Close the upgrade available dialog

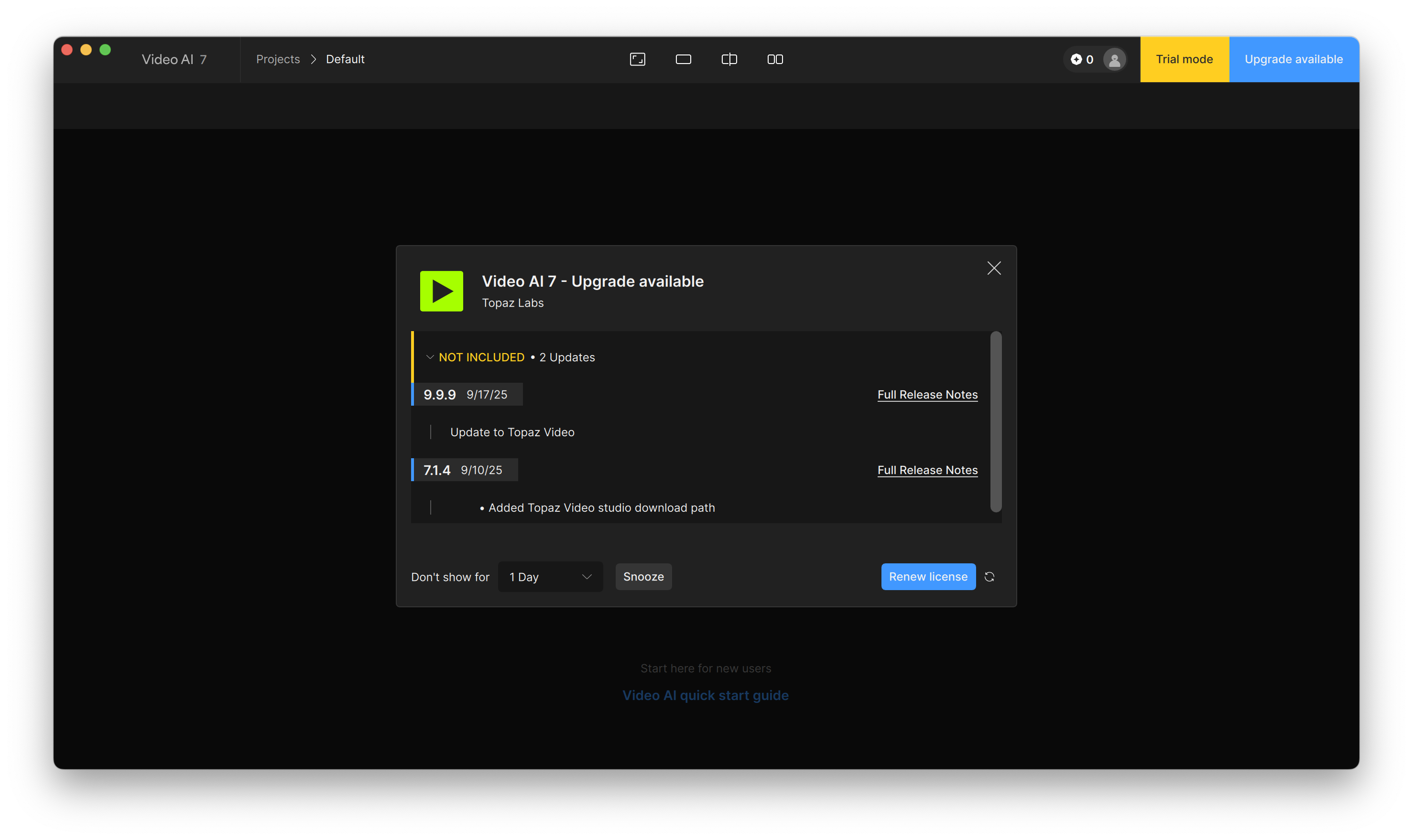pos(994,269)
